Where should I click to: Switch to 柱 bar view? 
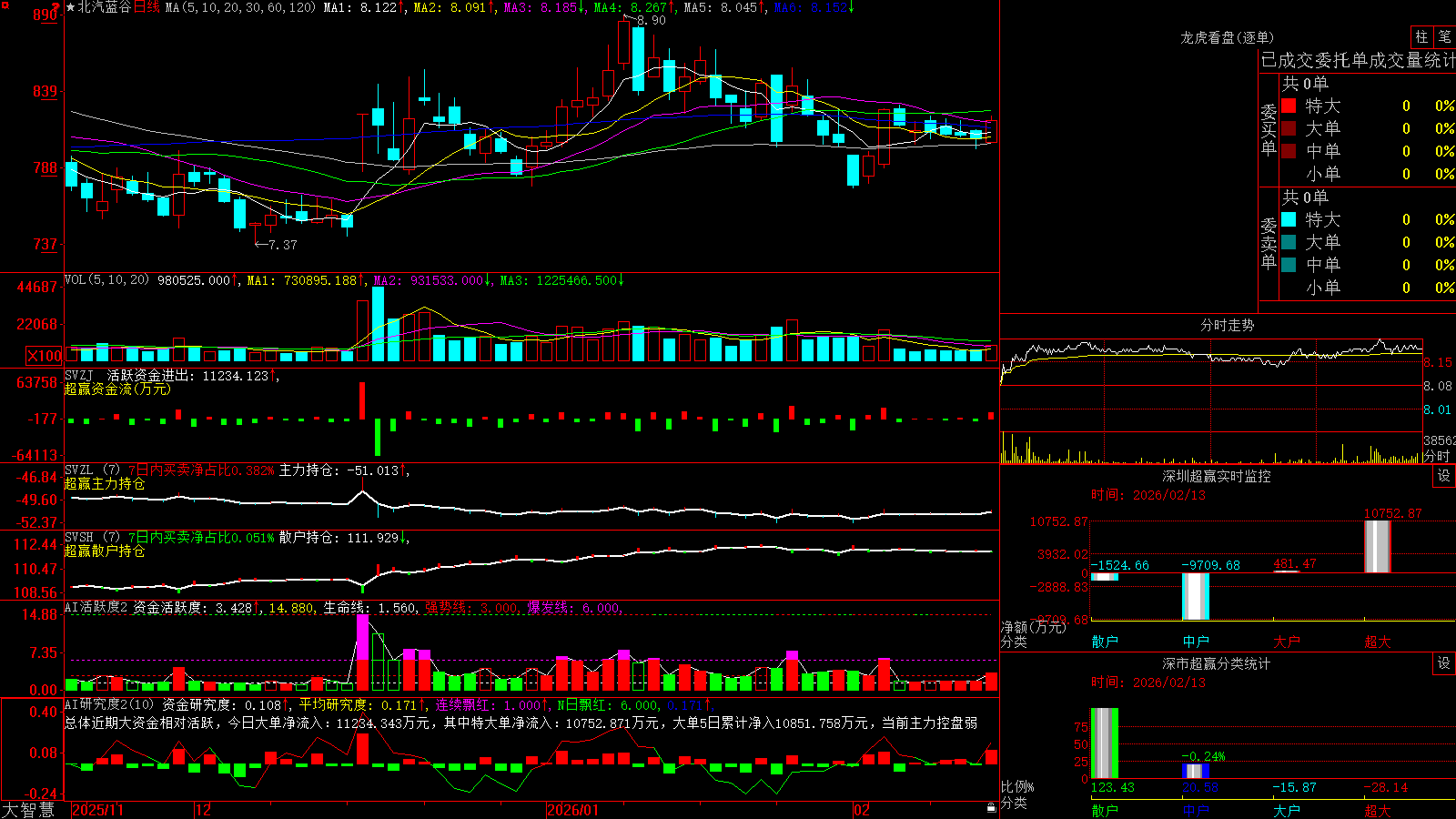click(x=1421, y=36)
